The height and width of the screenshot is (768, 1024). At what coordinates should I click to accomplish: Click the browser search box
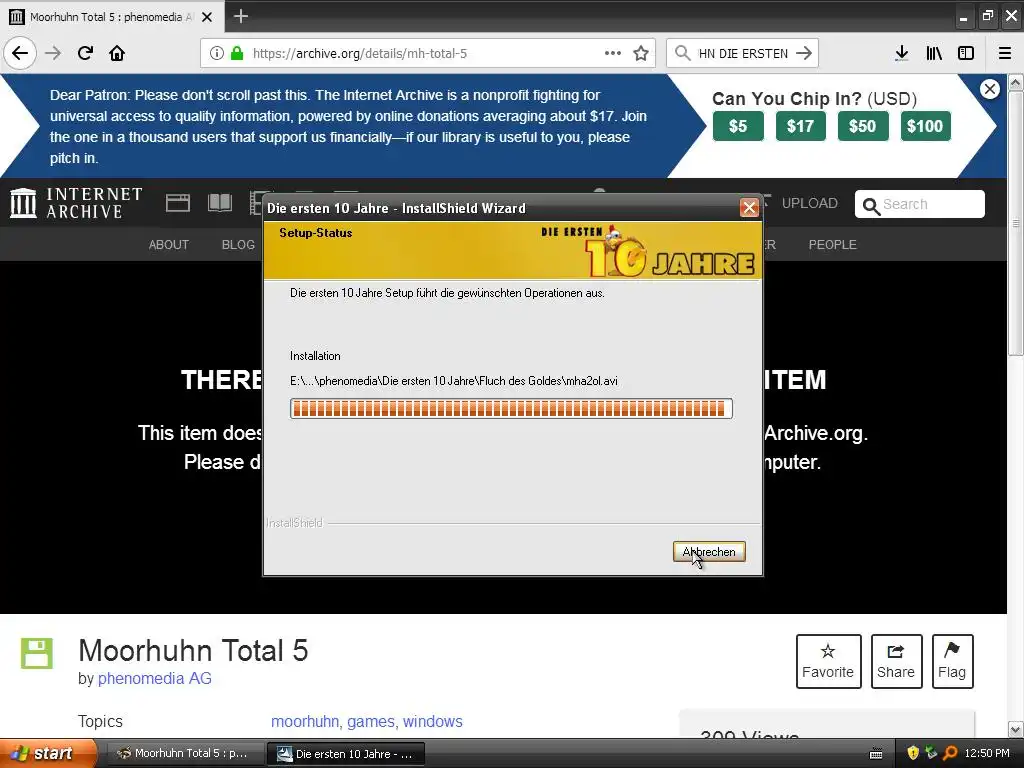click(x=743, y=53)
